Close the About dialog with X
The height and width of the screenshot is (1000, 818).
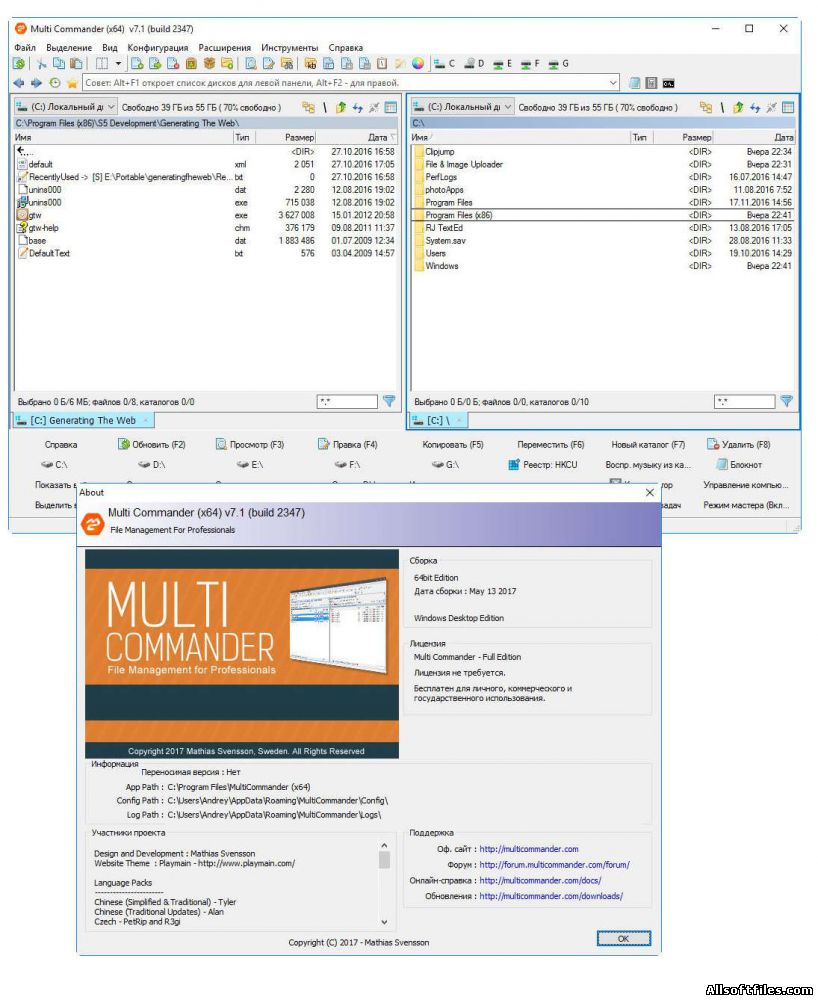click(x=650, y=492)
